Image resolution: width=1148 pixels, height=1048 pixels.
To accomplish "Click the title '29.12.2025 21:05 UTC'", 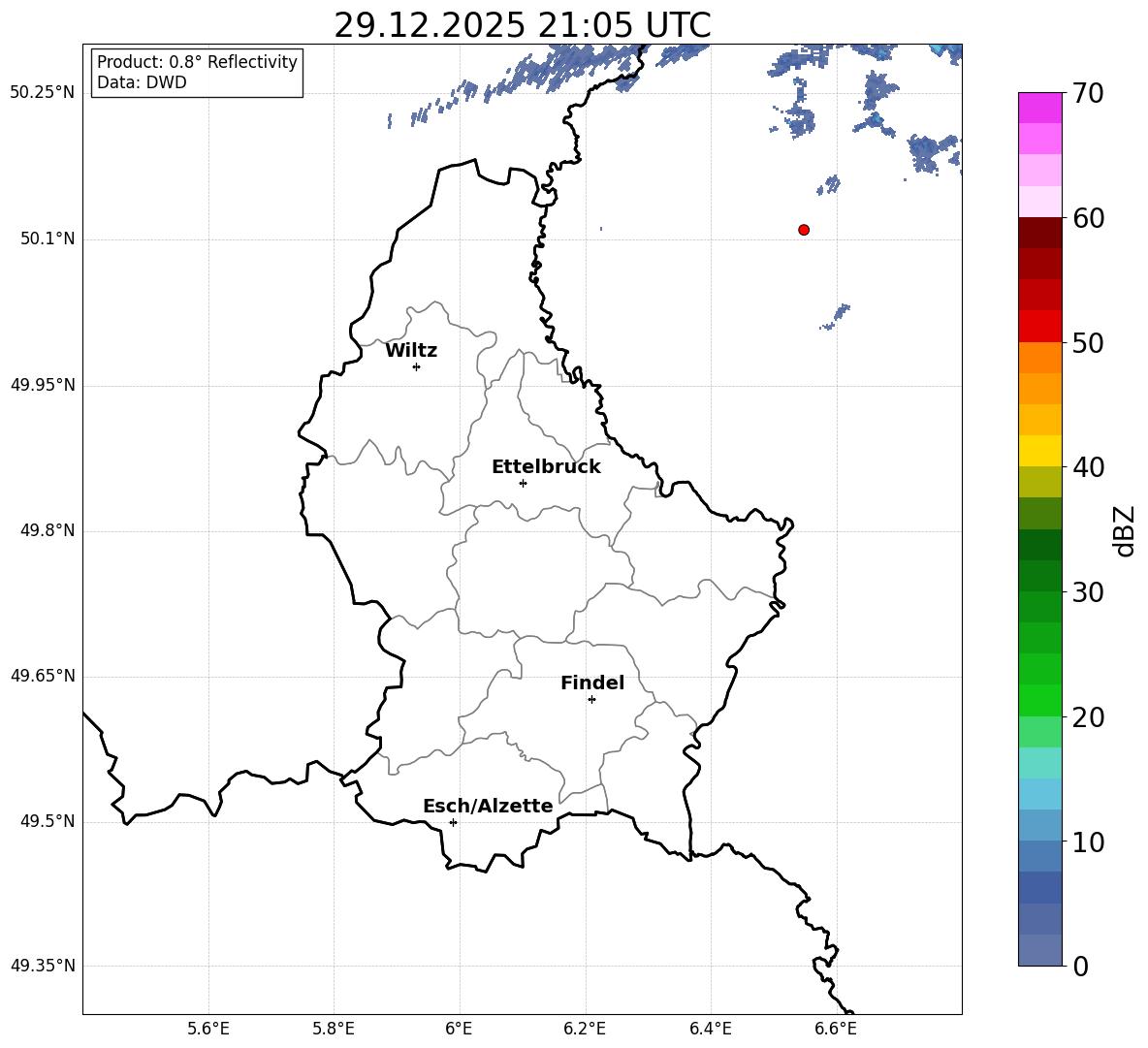I will [x=523, y=25].
